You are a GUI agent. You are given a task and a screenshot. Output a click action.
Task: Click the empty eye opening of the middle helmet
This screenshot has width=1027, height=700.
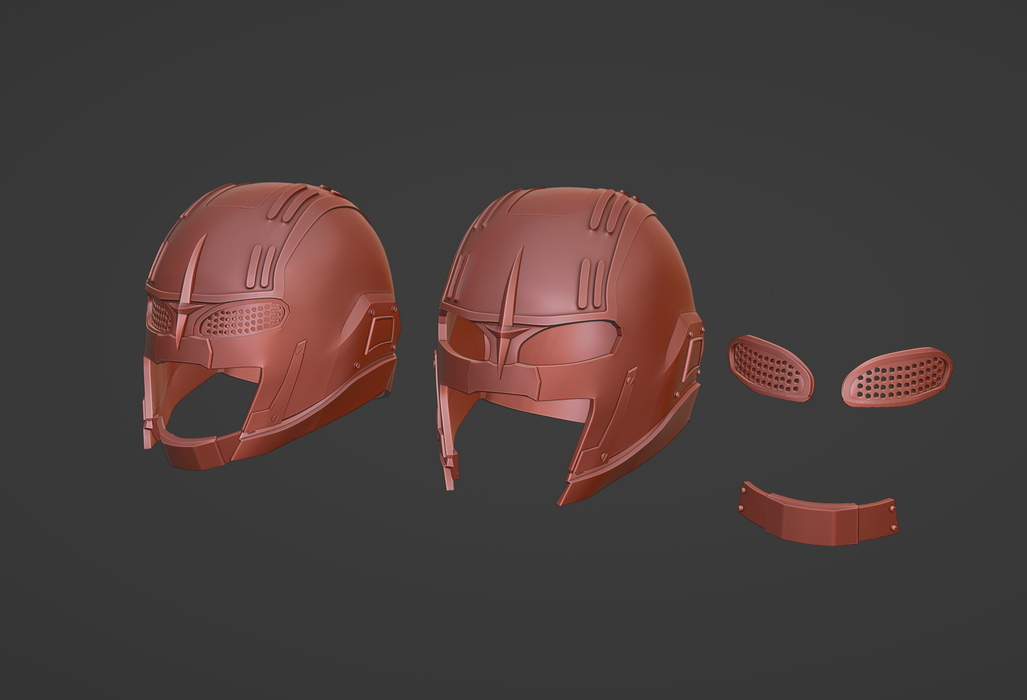coord(578,343)
